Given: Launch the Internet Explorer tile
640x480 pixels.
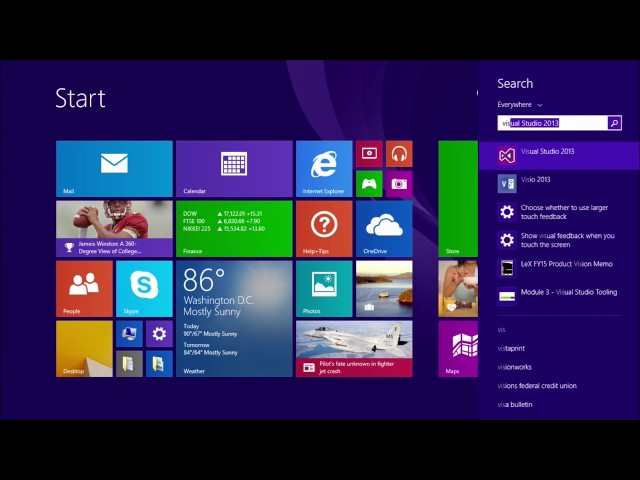Looking at the screenshot, I should 323,168.
